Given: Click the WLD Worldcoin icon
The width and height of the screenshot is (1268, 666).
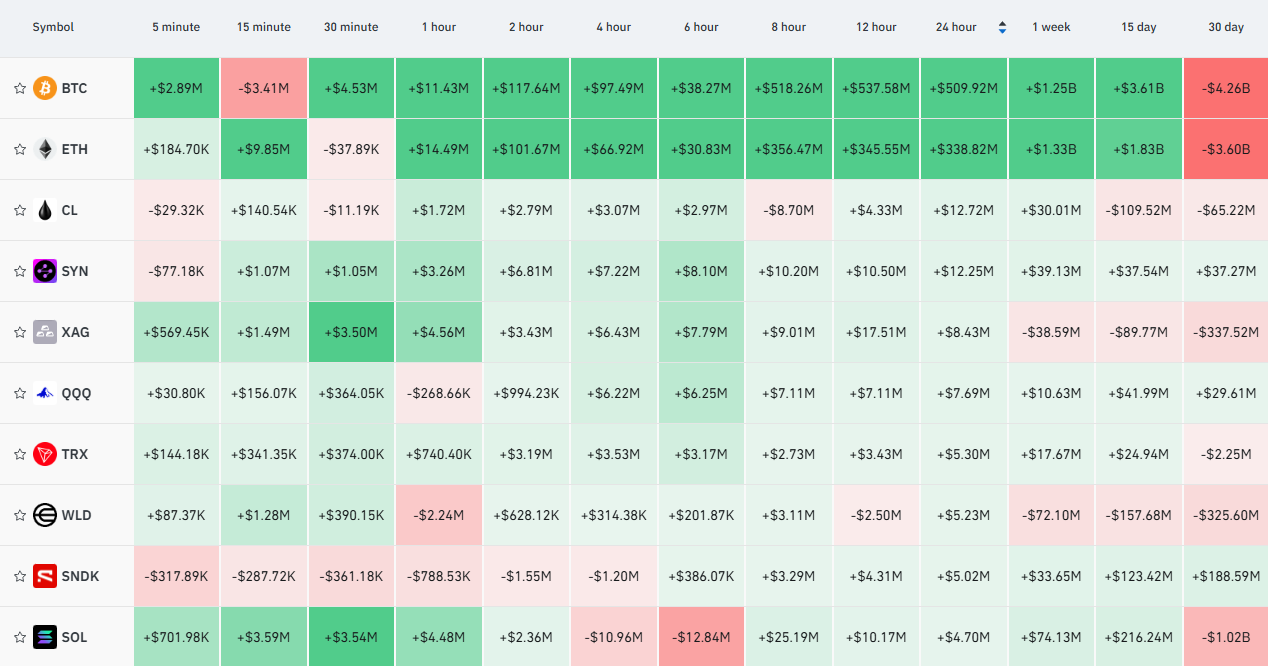Looking at the screenshot, I should click(x=45, y=515).
